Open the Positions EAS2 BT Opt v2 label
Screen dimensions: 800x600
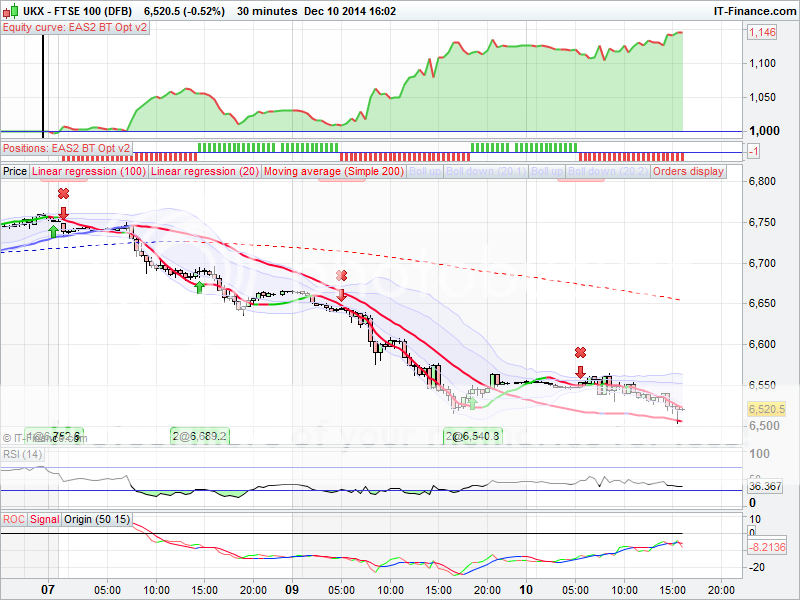66,148
